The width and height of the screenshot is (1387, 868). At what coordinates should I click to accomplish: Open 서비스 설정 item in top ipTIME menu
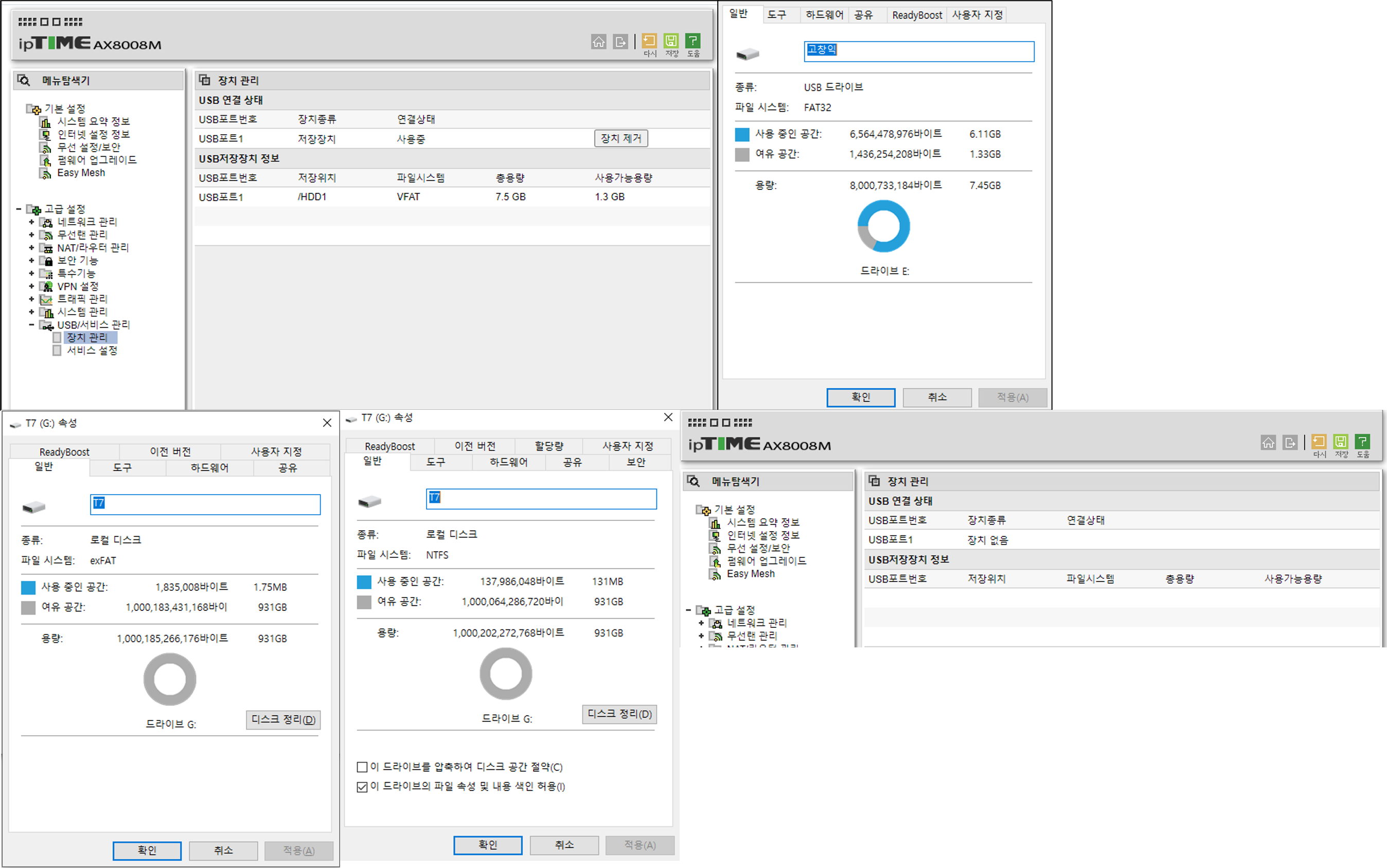[92, 350]
